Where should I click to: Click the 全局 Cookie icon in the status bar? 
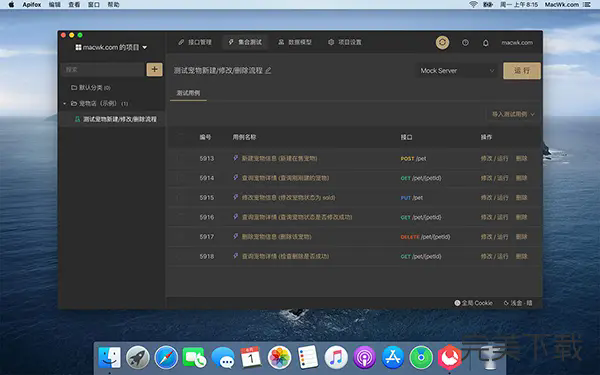click(x=457, y=303)
